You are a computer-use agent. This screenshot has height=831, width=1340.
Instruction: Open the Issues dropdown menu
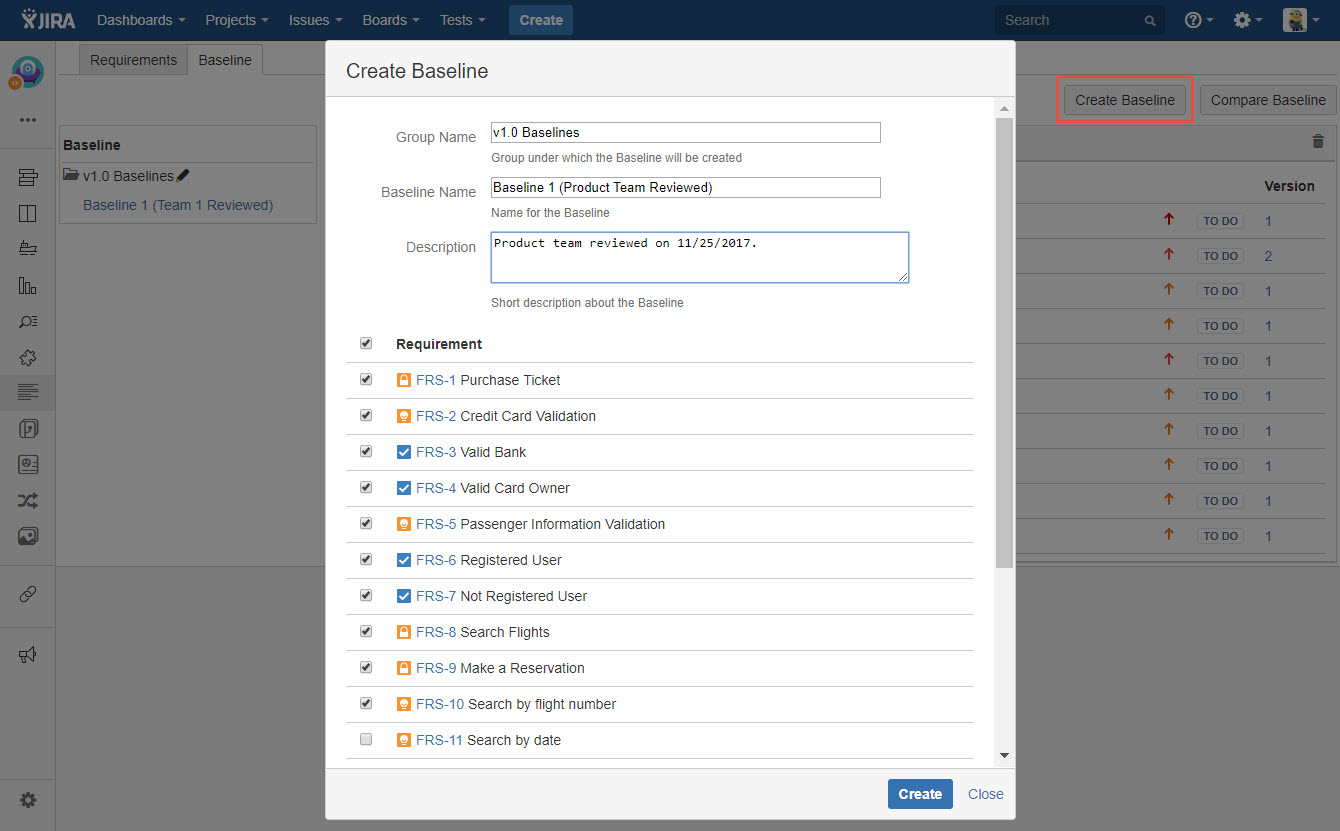tap(315, 20)
